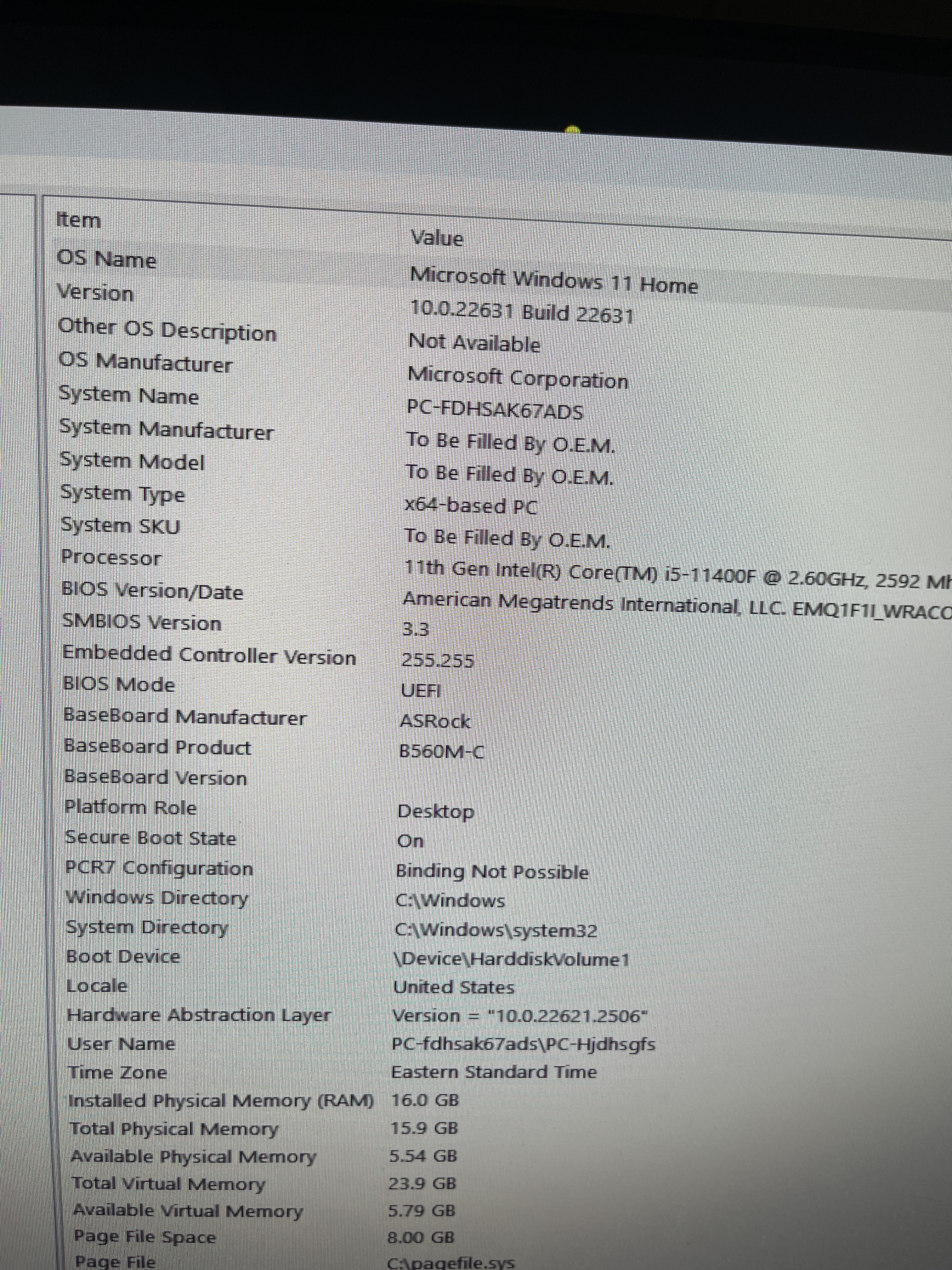Select the United States value
Image resolution: width=952 pixels, height=1270 pixels.
tap(454, 987)
